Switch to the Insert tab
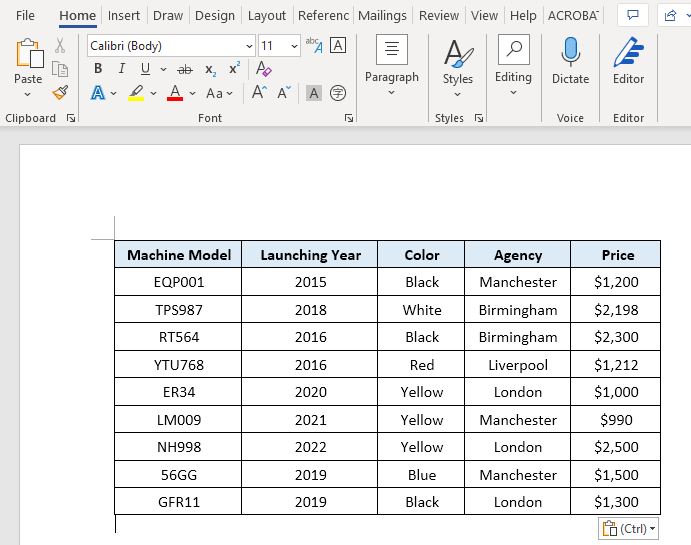Screen dimensions: 691x545 (x=124, y=16)
